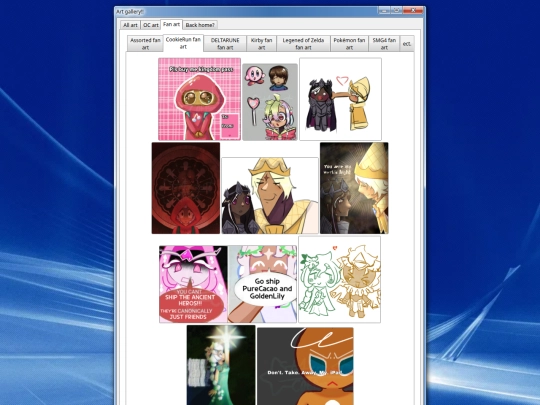The image size is (540, 405).
Task: Switch to Kirby fan art sub-tab
Action: pos(261,44)
